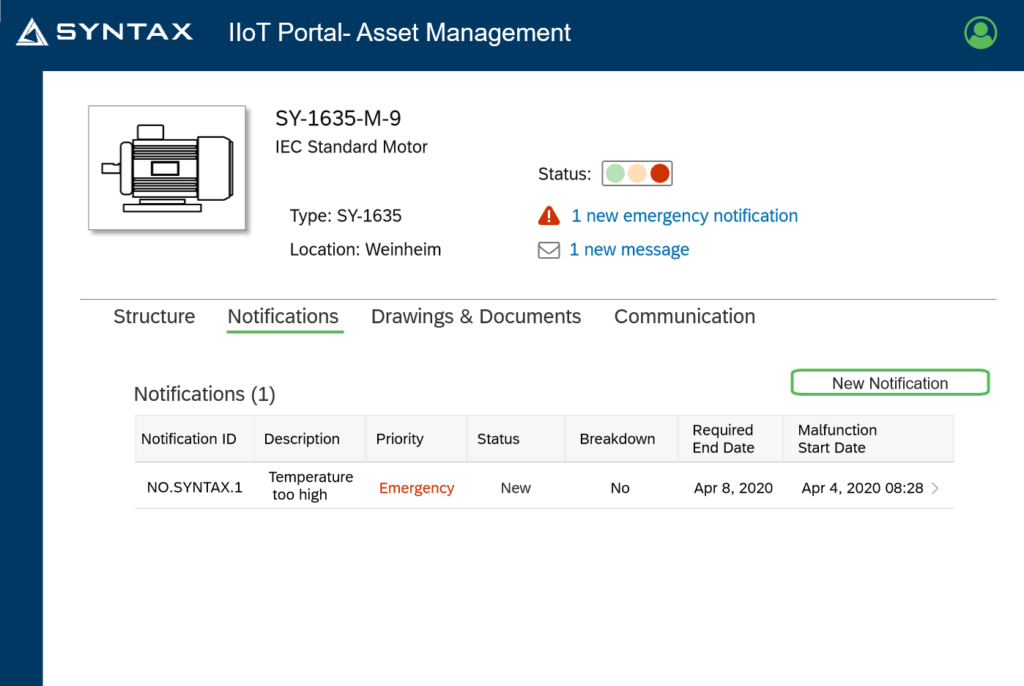
Task: Click the Notifications (1) section heading
Action: click(x=204, y=394)
